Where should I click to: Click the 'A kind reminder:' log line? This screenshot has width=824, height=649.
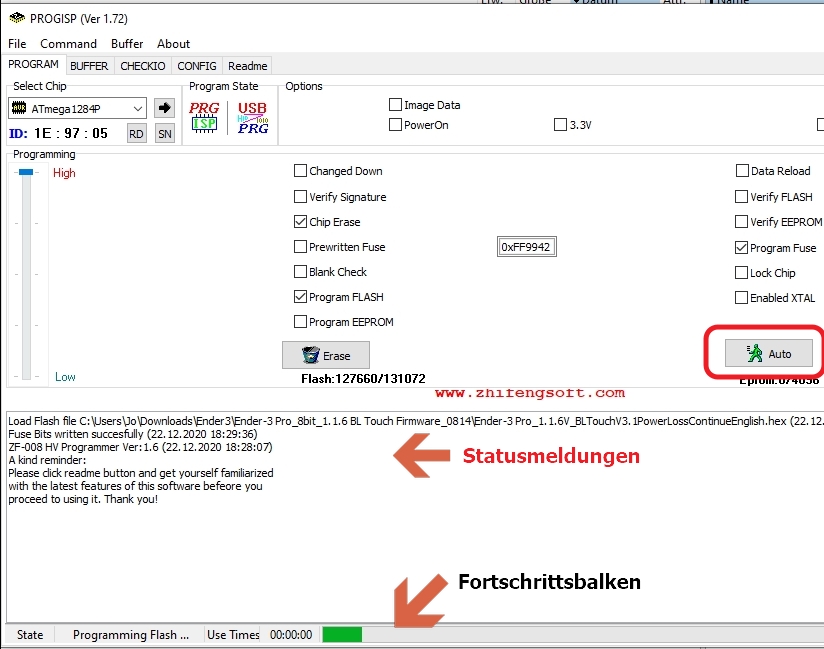[x=47, y=460]
